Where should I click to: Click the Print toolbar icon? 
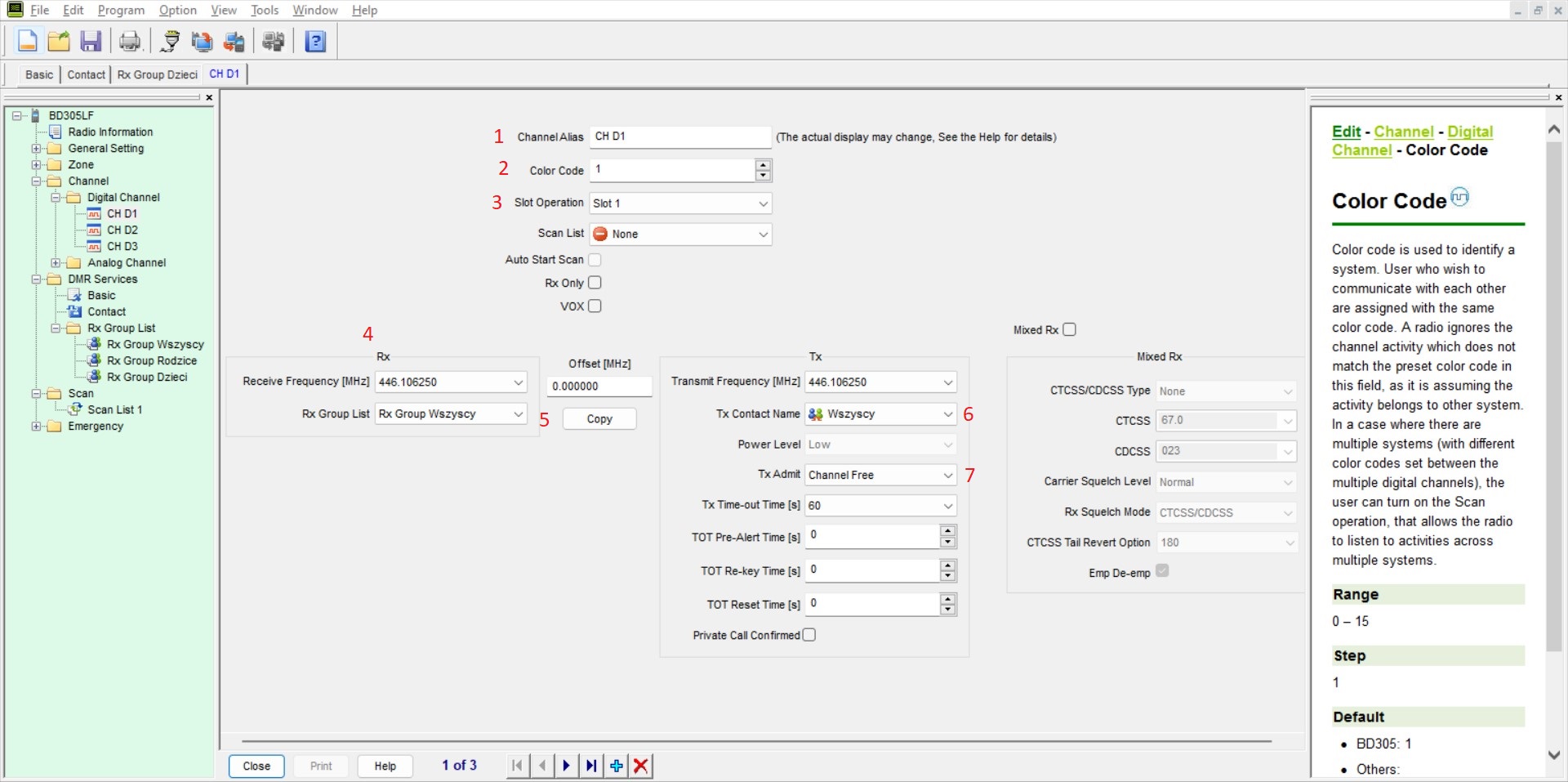(x=130, y=41)
